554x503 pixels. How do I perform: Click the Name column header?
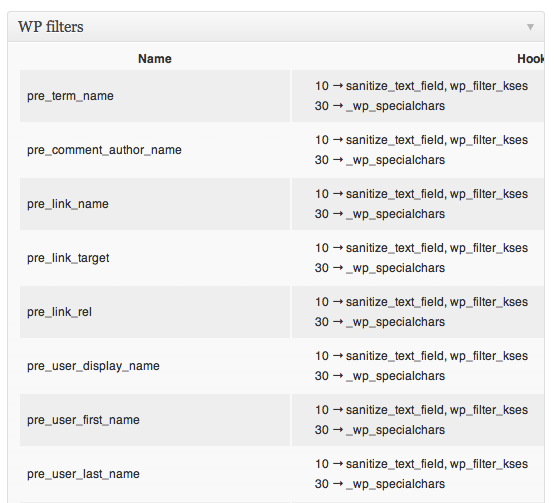pyautogui.click(x=155, y=59)
